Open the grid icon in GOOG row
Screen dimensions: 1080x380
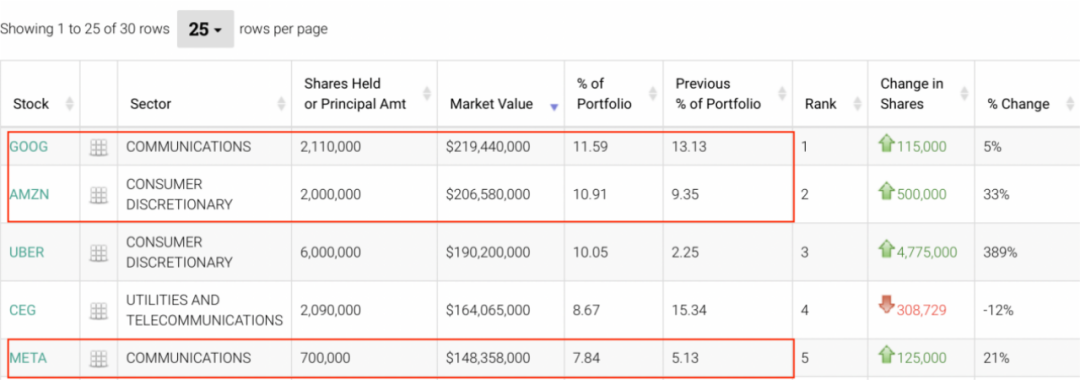99,147
